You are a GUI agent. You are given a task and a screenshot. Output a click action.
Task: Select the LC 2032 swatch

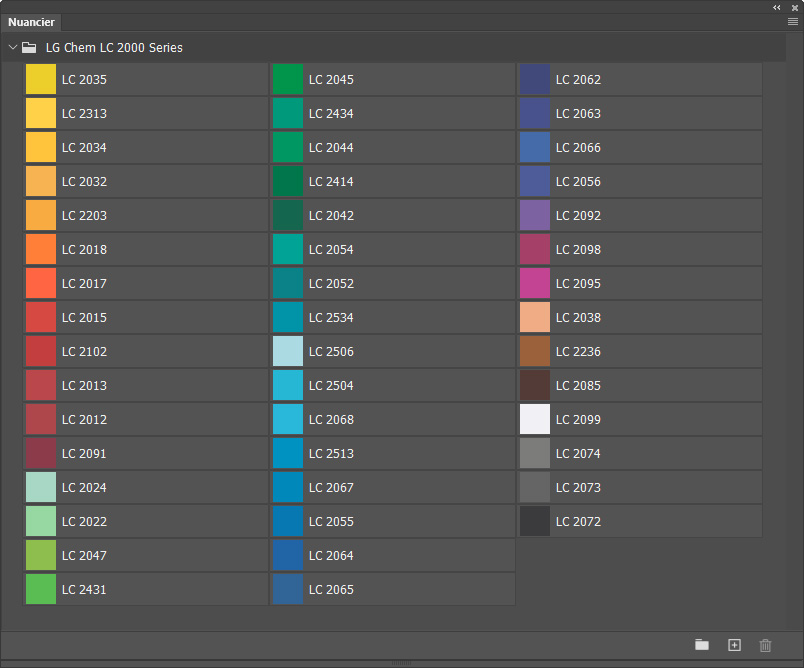[41, 181]
